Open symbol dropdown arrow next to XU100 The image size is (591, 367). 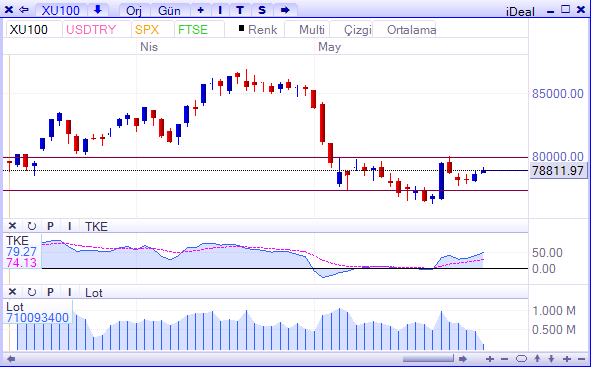tap(98, 10)
